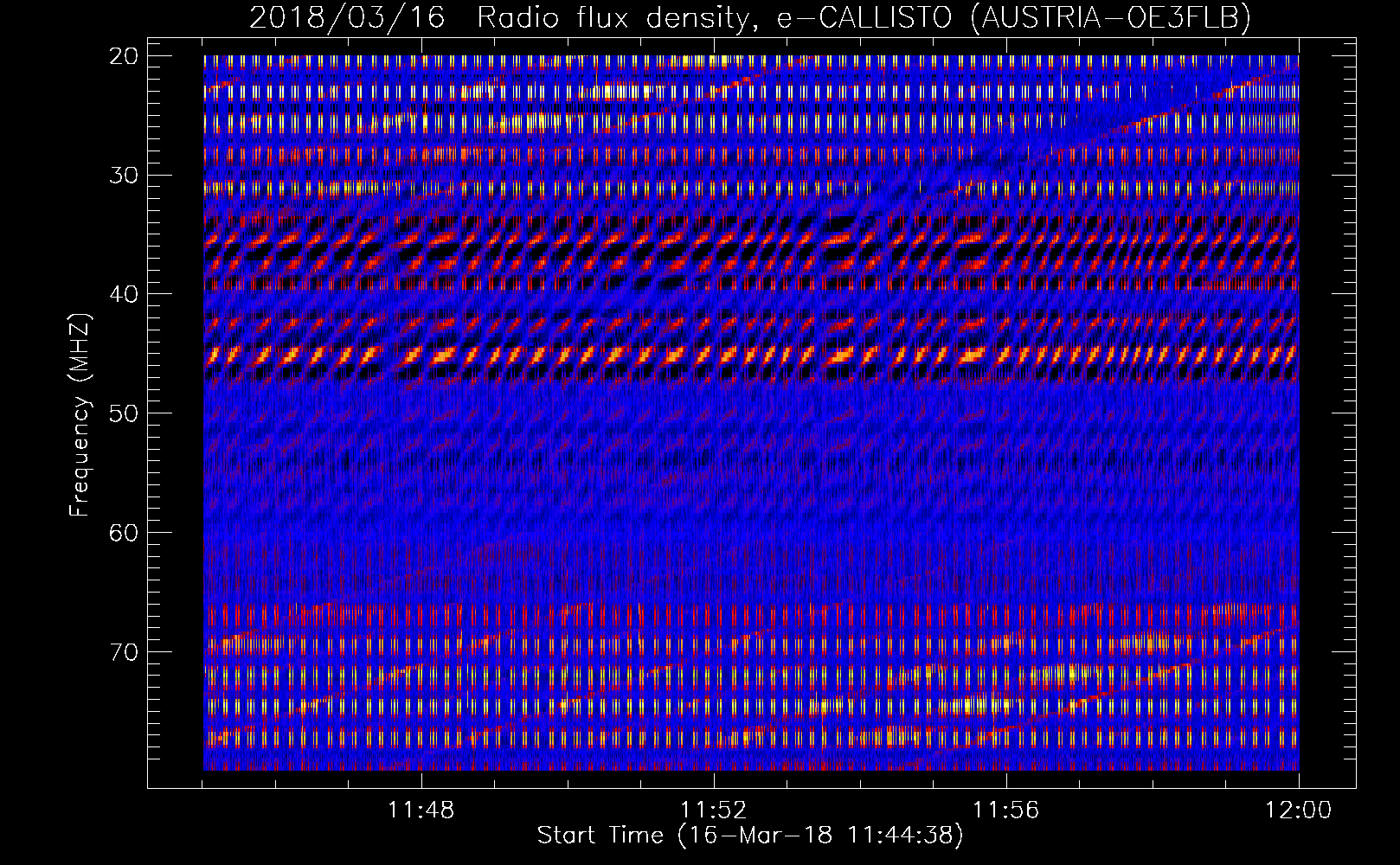Click the 11:52 time tick label
Viewport: 1400px width, 865px height.
pyautogui.click(x=714, y=811)
